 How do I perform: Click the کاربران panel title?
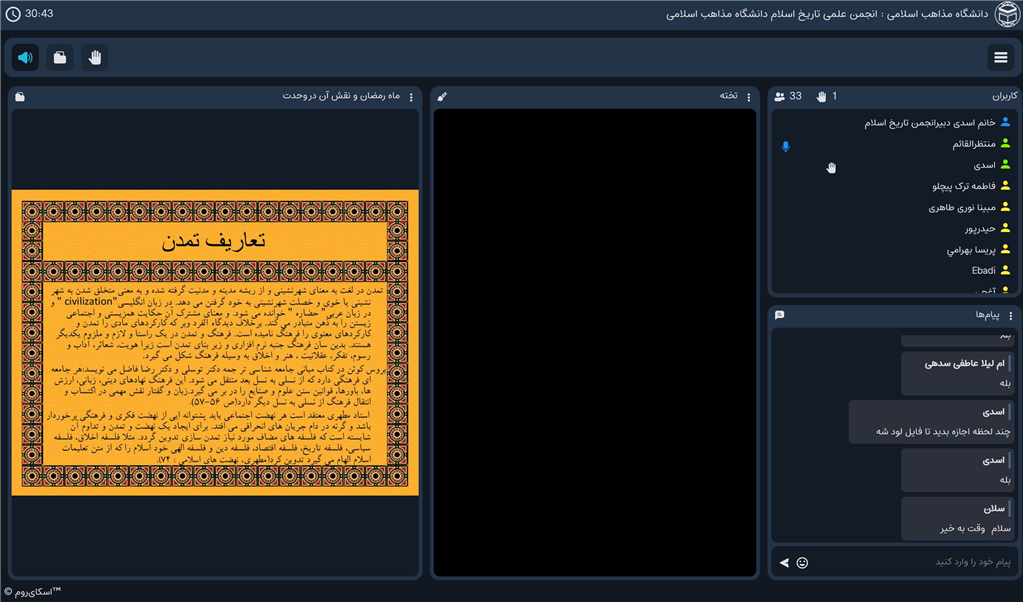click(x=1004, y=97)
